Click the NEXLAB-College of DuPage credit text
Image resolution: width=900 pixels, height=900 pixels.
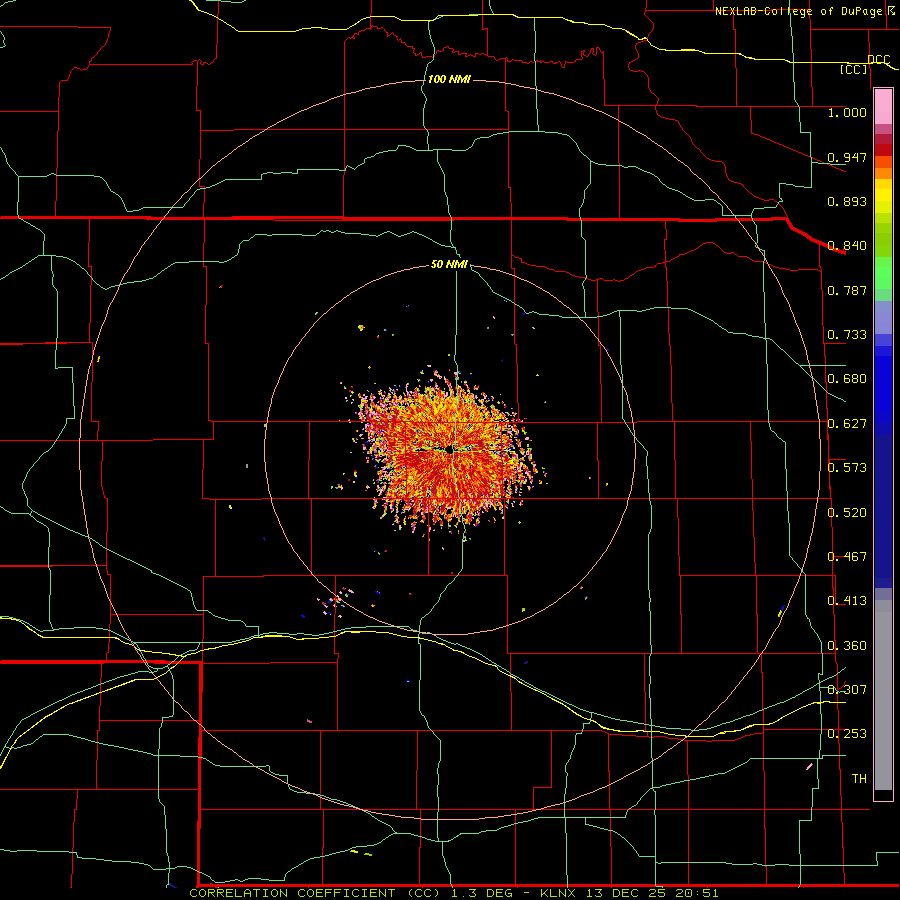pos(798,11)
